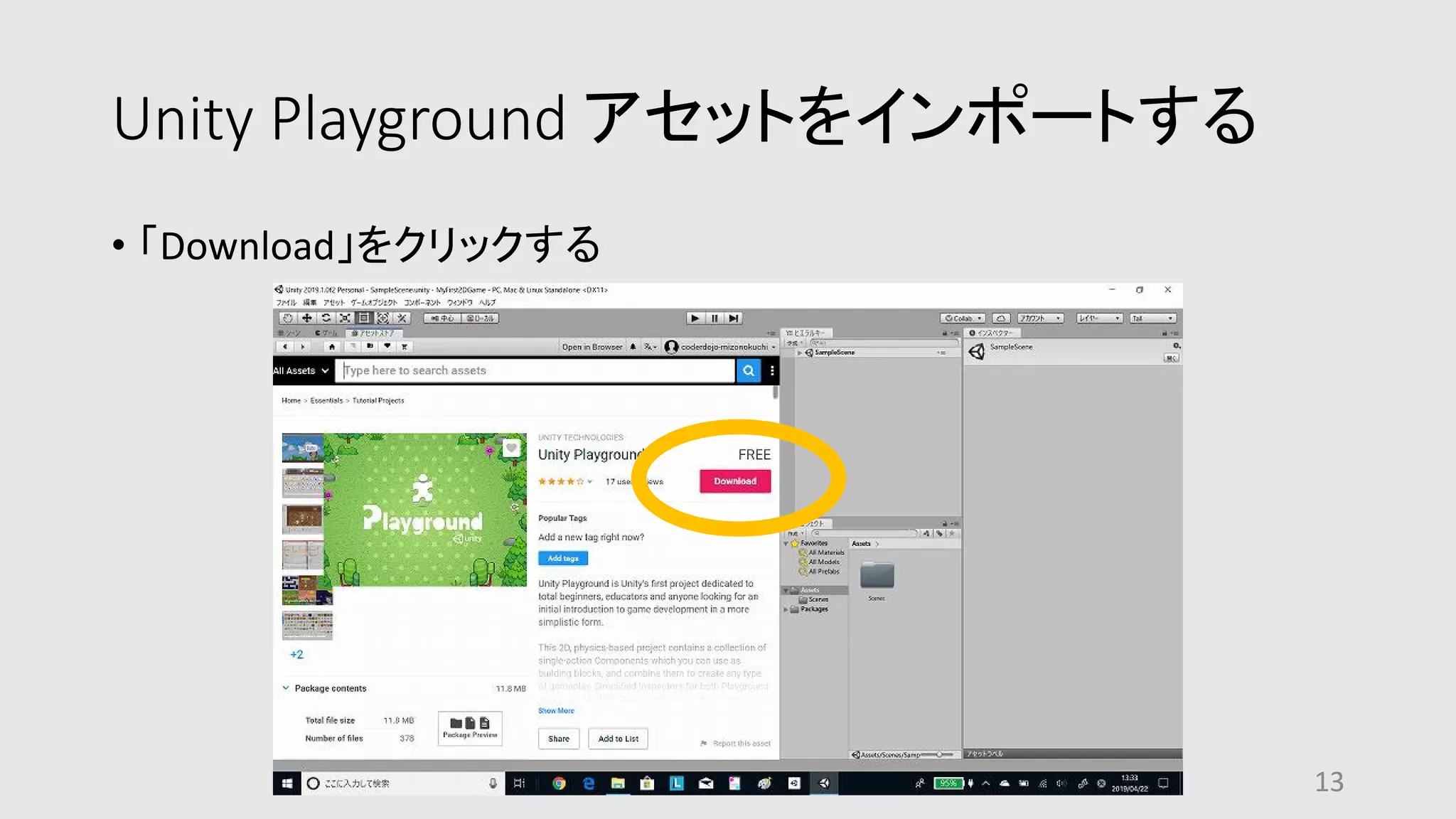Screen dimensions: 1456x819
Task: Collapse the Package contents section
Action: [x=286, y=688]
